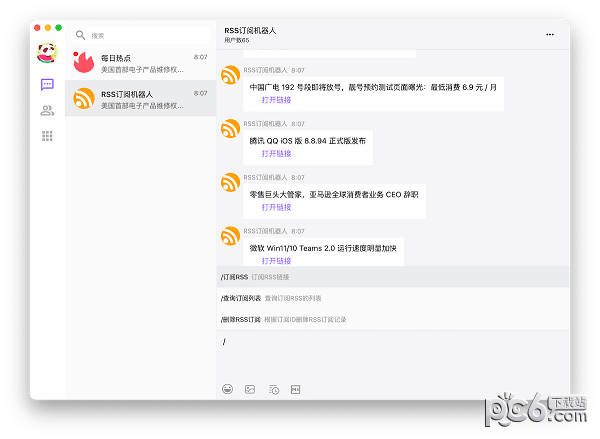Click the 零售巨头大管家 message text
600x439 pixels.
334,194
